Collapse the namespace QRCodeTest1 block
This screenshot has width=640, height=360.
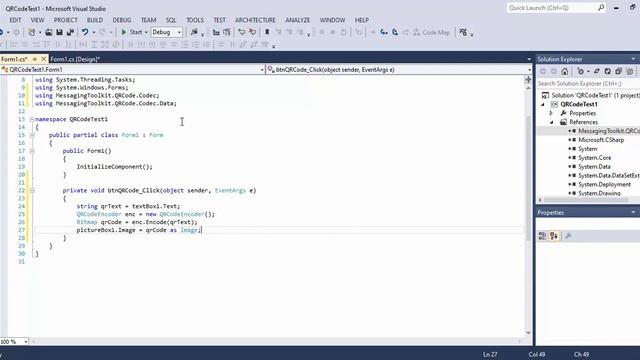(x=31, y=119)
